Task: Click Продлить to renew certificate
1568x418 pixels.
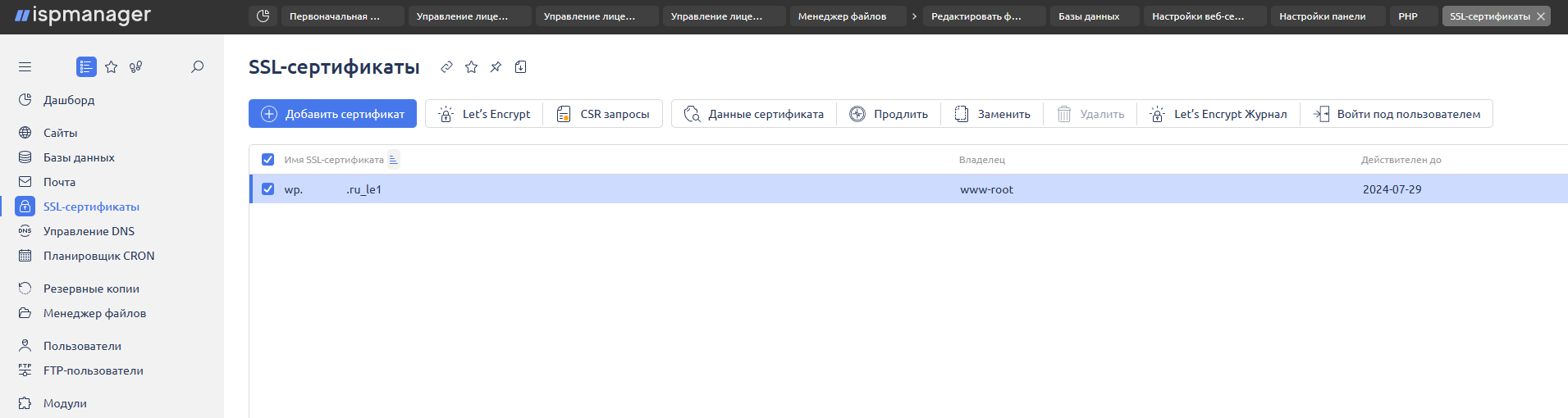Action: pyautogui.click(x=889, y=114)
